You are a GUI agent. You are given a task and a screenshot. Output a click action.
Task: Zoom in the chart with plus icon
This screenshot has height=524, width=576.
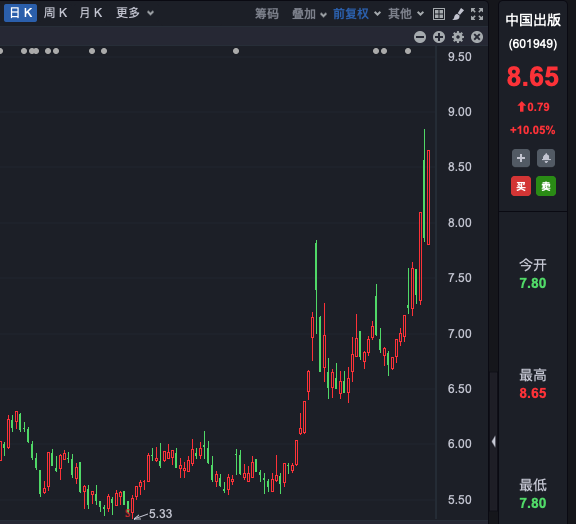(439, 37)
